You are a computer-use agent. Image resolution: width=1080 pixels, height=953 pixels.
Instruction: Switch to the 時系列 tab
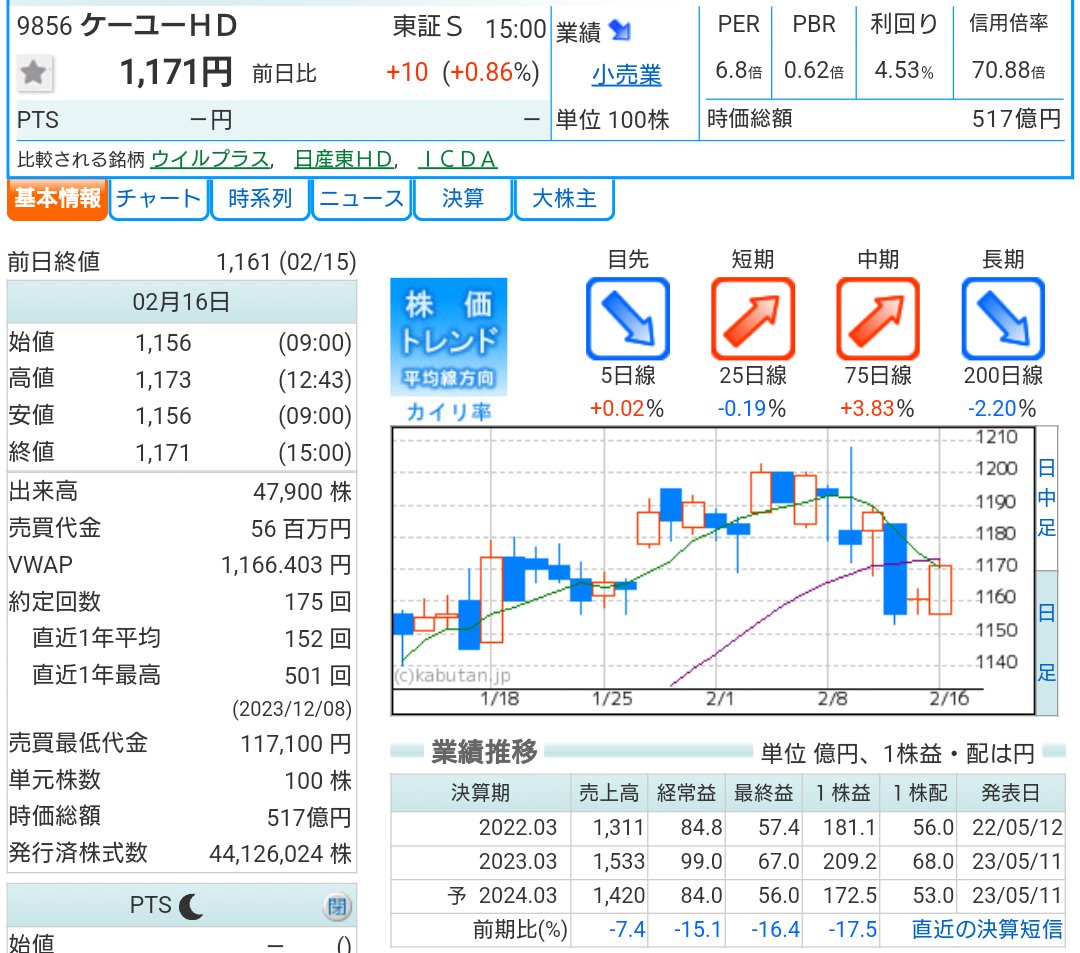tap(260, 199)
